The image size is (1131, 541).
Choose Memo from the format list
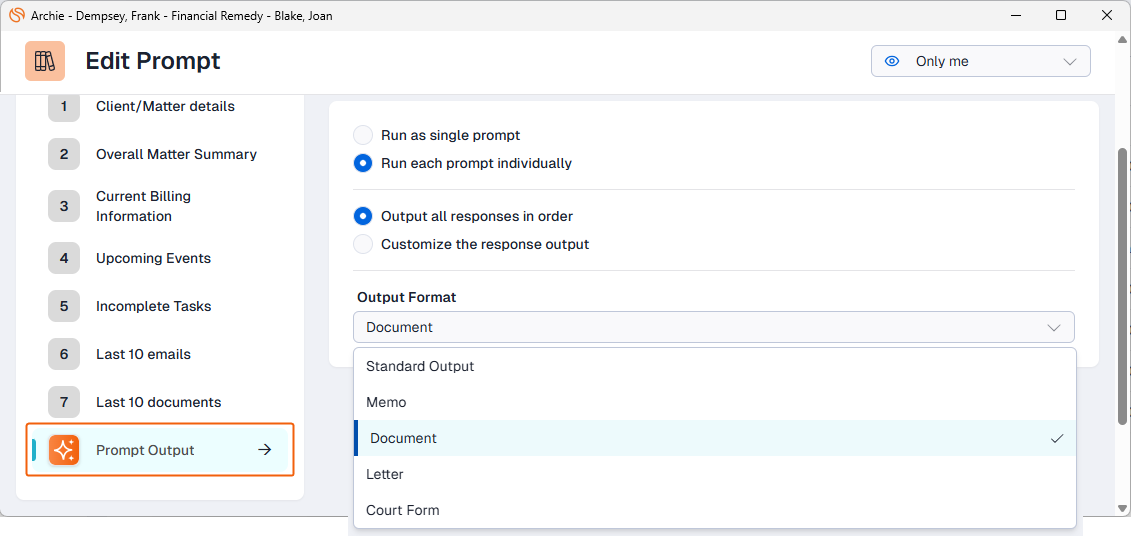point(386,402)
